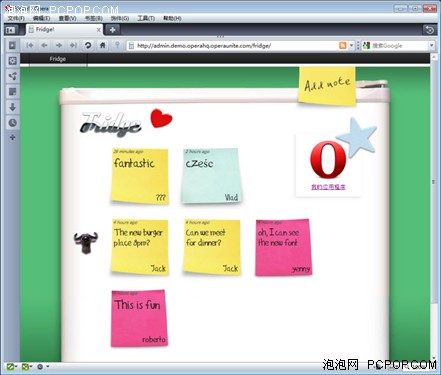The image size is (441, 375).
Task: Expand the address bar history dropdown
Action: (351, 45)
